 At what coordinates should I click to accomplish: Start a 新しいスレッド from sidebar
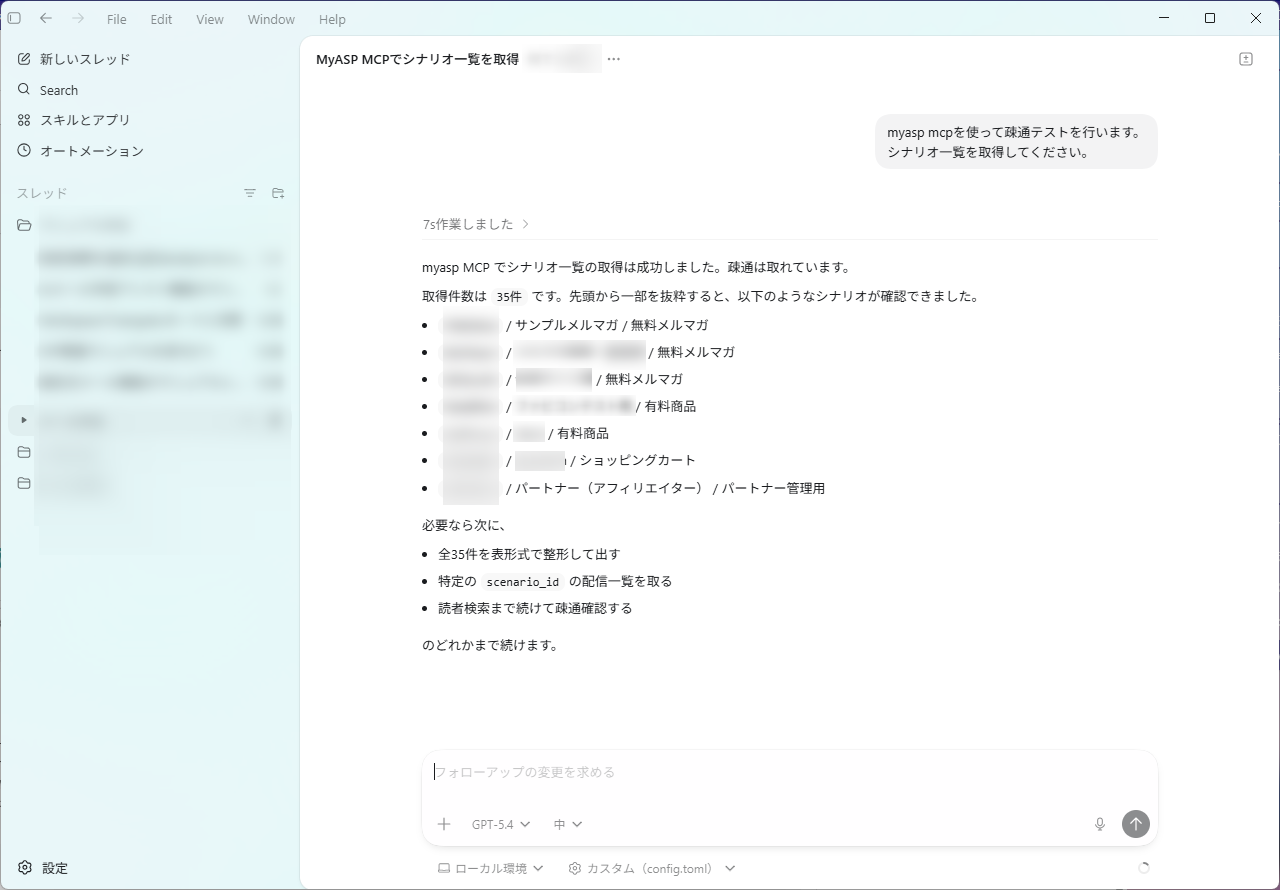coord(85,59)
